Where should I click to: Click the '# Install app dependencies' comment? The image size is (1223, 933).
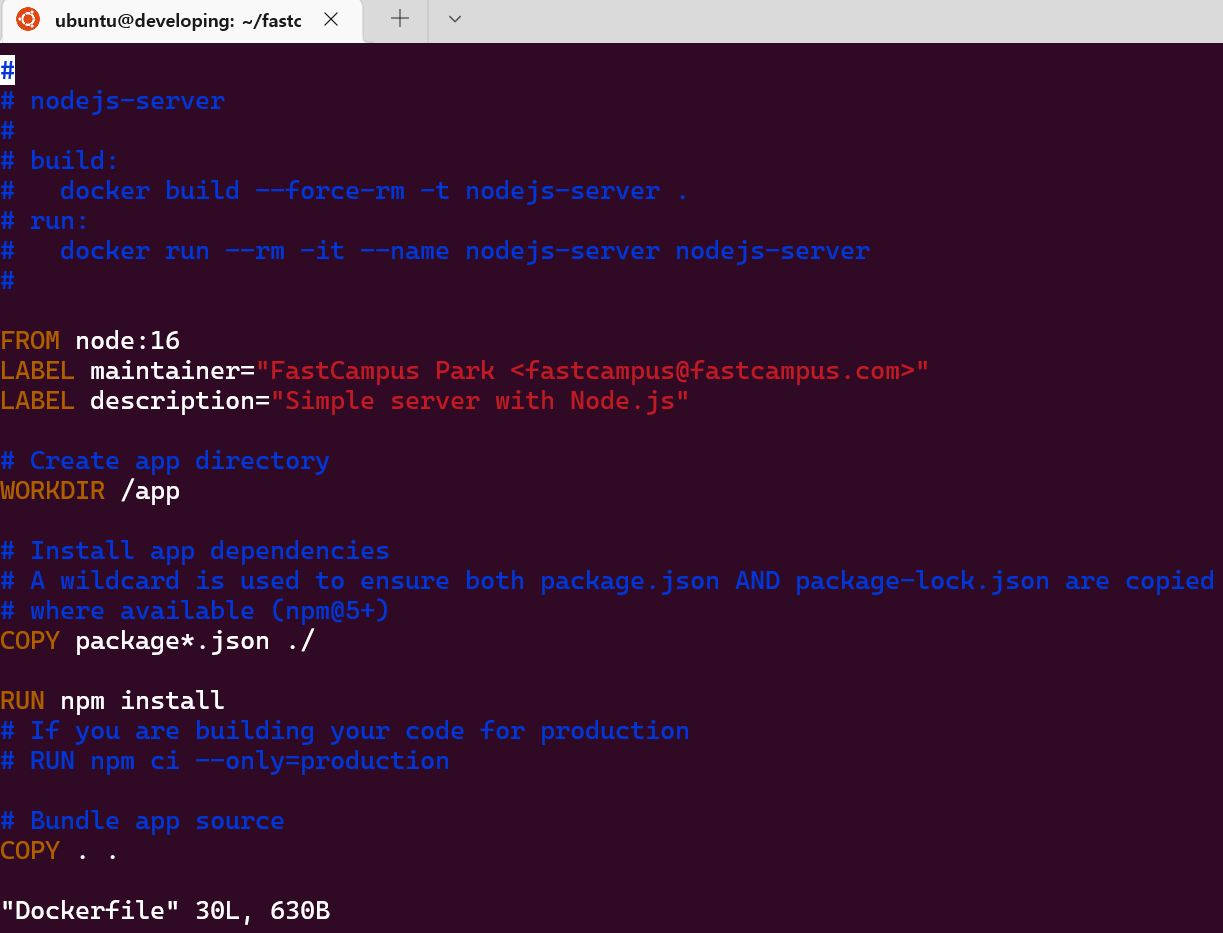[x=195, y=551]
